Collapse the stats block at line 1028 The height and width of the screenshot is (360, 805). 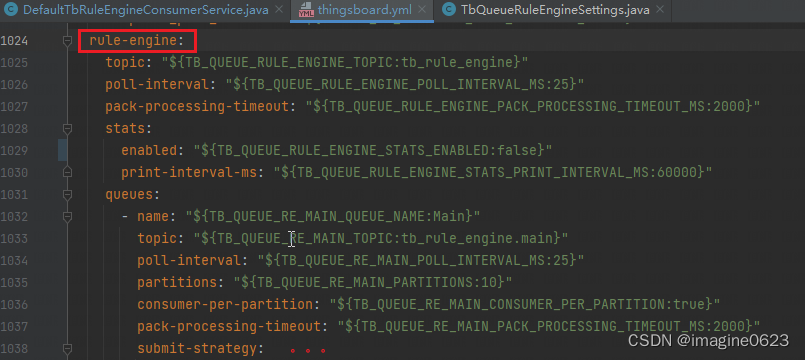click(x=67, y=128)
